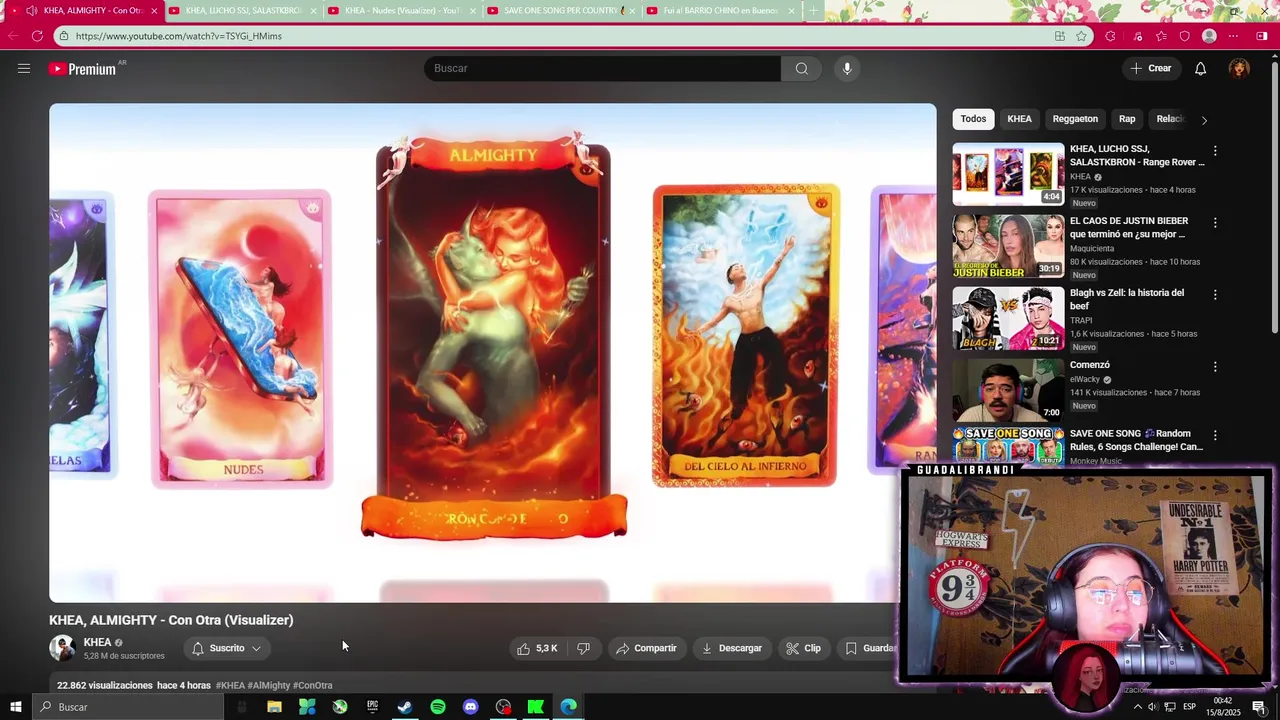
Task: Open Spotify from the taskbar
Action: (x=438, y=707)
